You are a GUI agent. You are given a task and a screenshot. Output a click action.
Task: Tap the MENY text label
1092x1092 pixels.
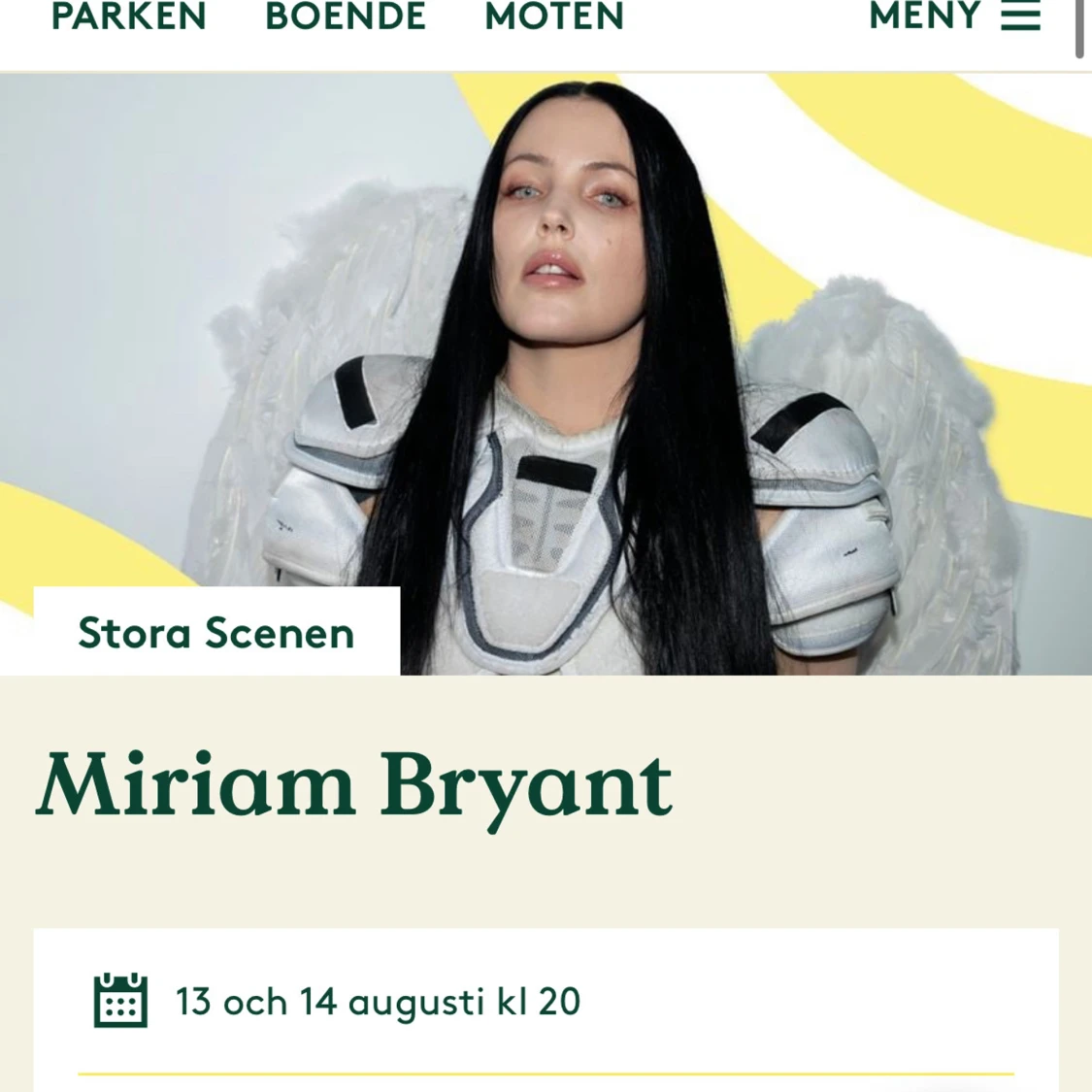pos(925,16)
